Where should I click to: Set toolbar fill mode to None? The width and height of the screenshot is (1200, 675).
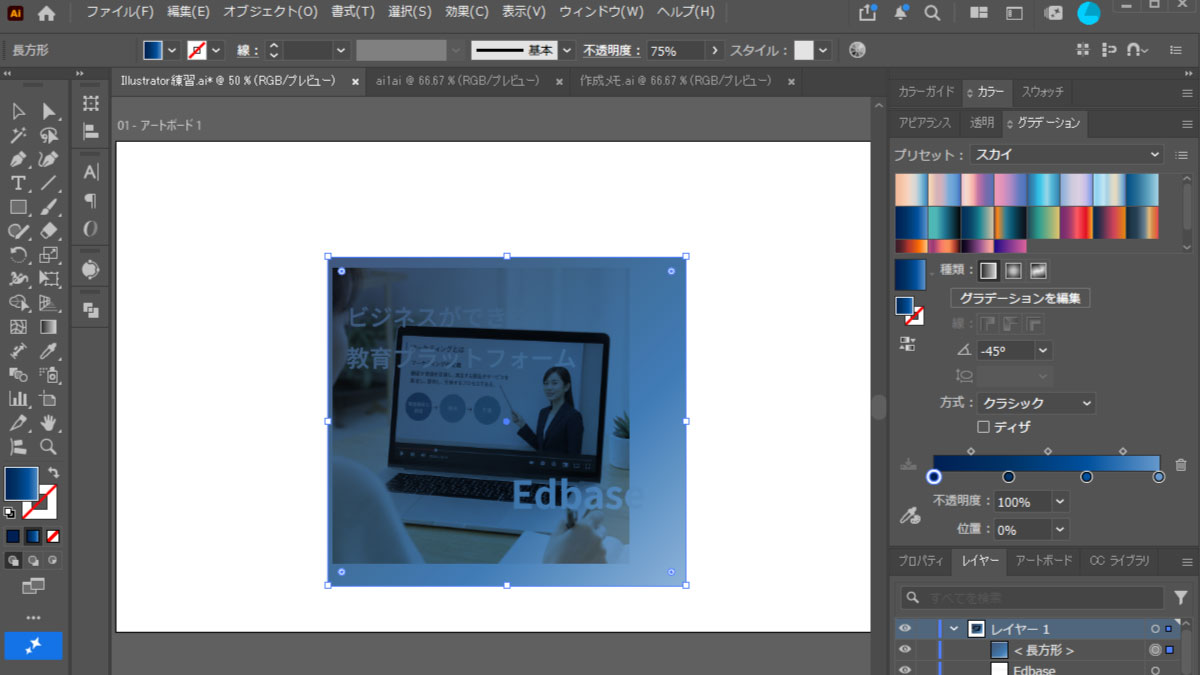(x=53, y=536)
